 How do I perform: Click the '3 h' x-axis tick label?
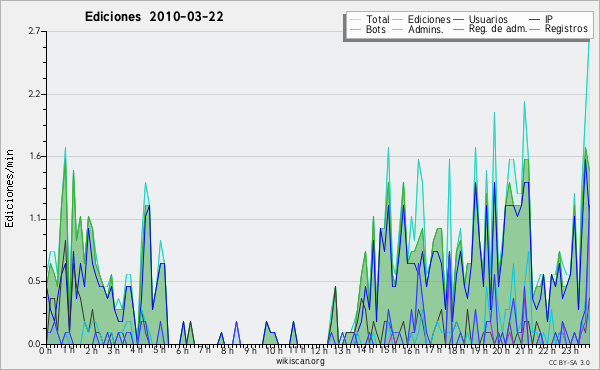[113, 350]
